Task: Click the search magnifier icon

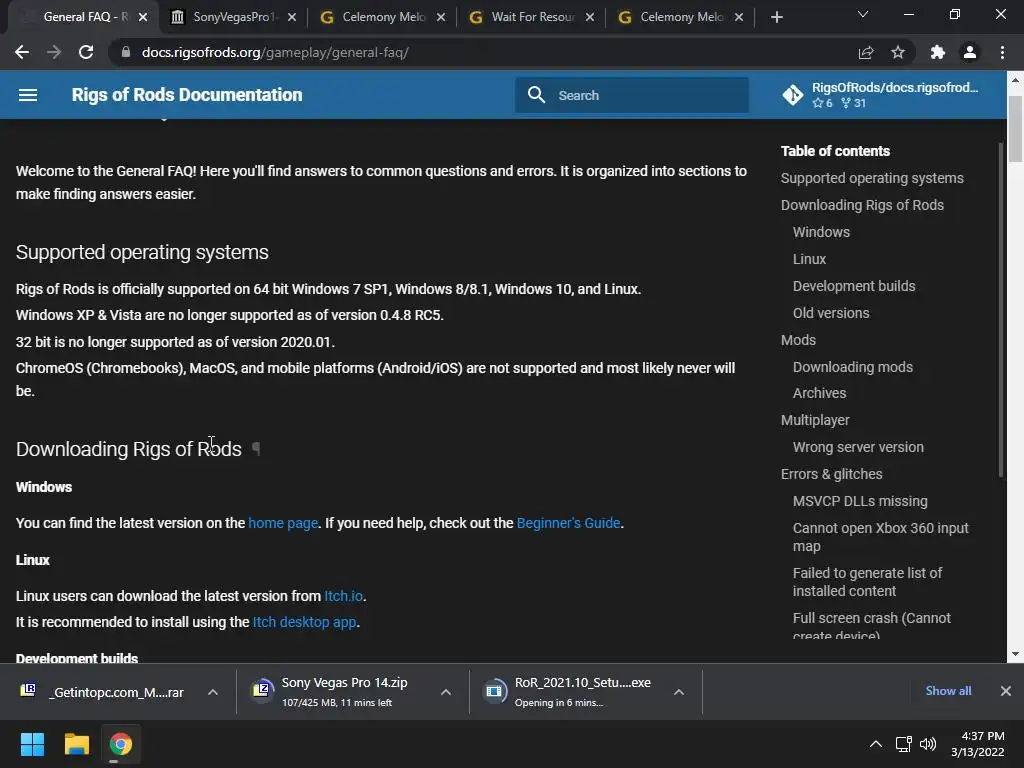Action: [536, 95]
